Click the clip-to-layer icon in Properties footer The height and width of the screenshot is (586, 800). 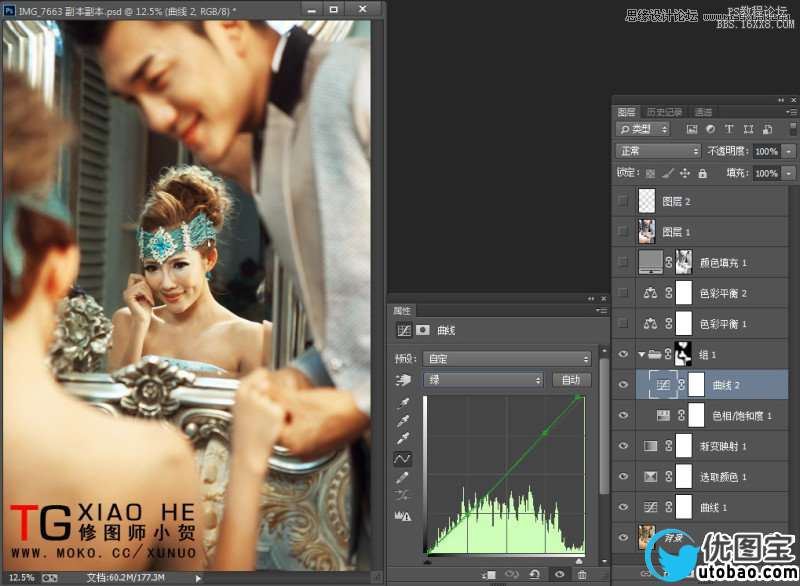(x=489, y=575)
